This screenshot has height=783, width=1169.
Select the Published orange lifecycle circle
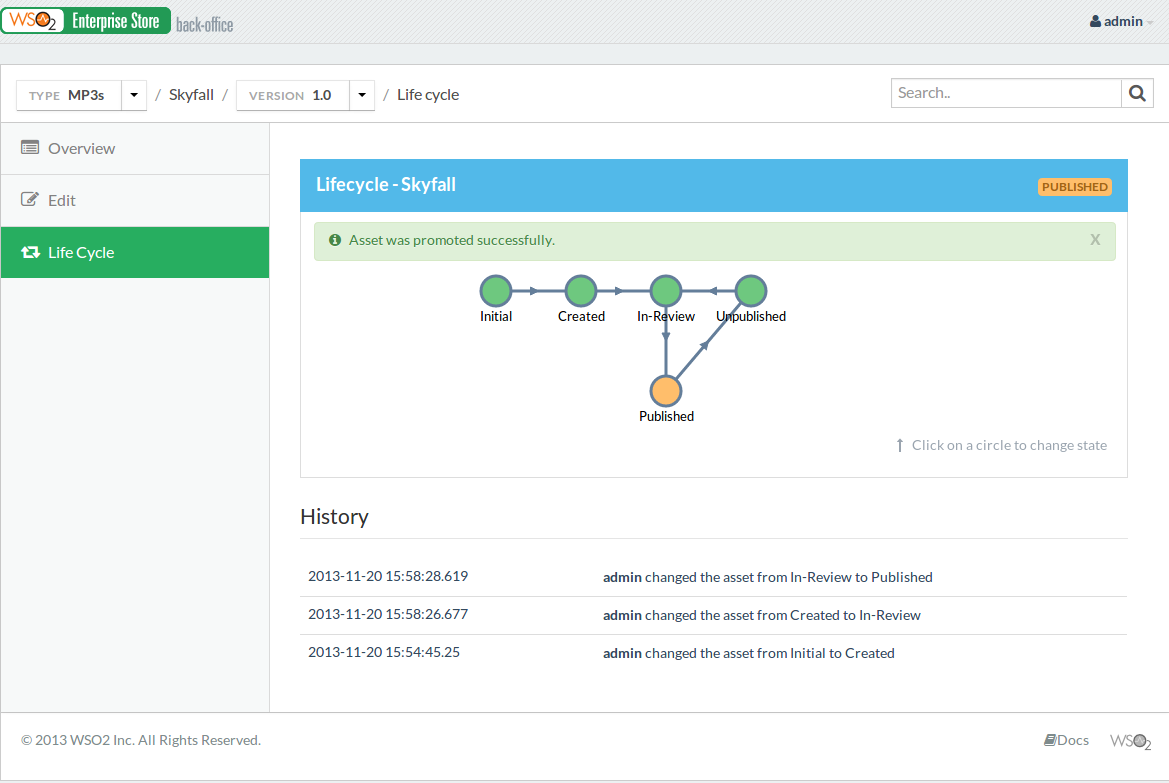pyautogui.click(x=665, y=391)
